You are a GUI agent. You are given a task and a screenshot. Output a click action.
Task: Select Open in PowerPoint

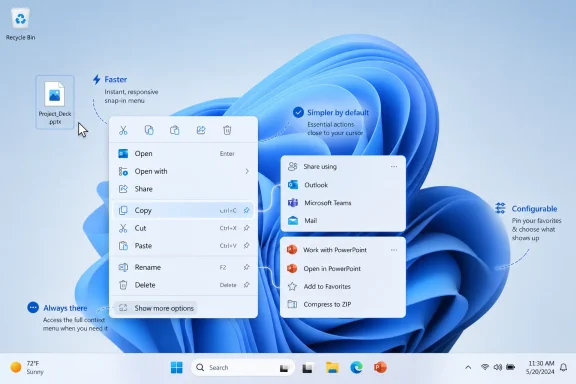(343, 269)
